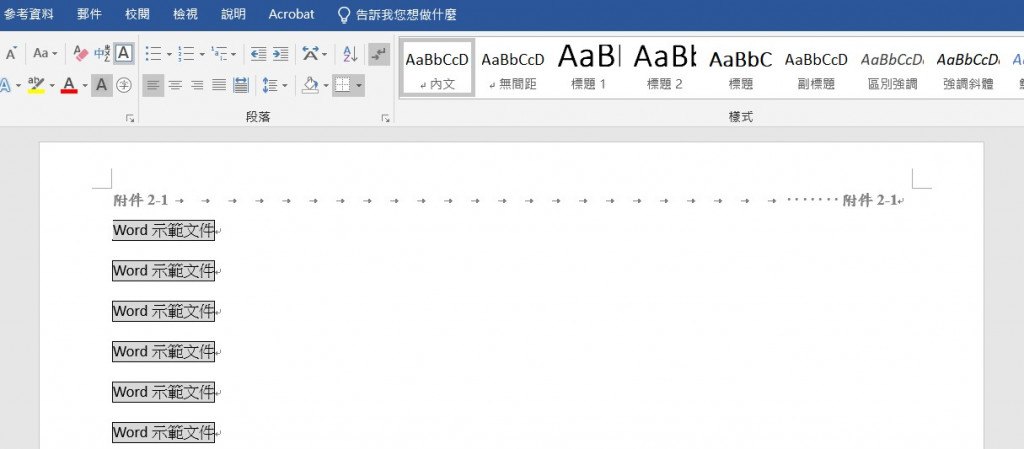1024x449 pixels.
Task: Align the paragraph to the right
Action: 197,85
